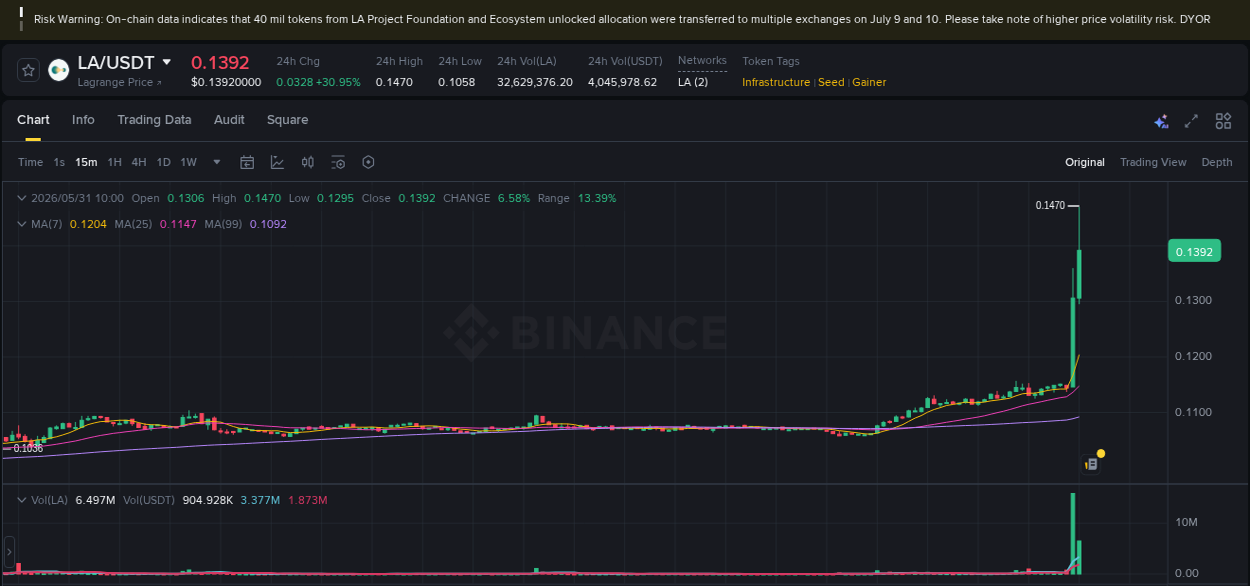This screenshot has height=586, width=1250.
Task: Click the Risk Warning banner text
Action: pos(622,19)
